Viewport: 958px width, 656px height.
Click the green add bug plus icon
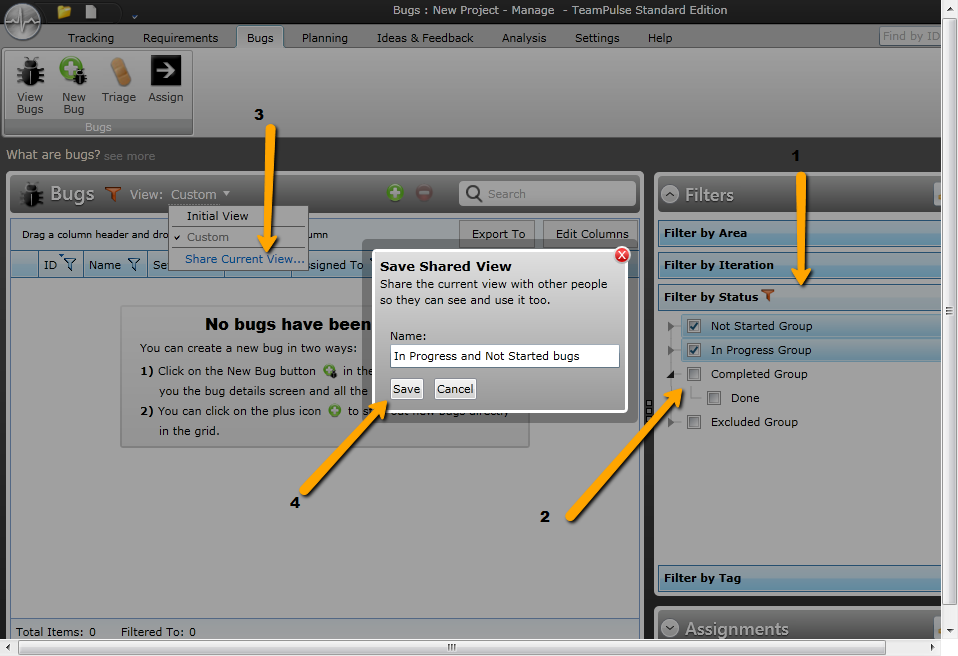(x=395, y=193)
